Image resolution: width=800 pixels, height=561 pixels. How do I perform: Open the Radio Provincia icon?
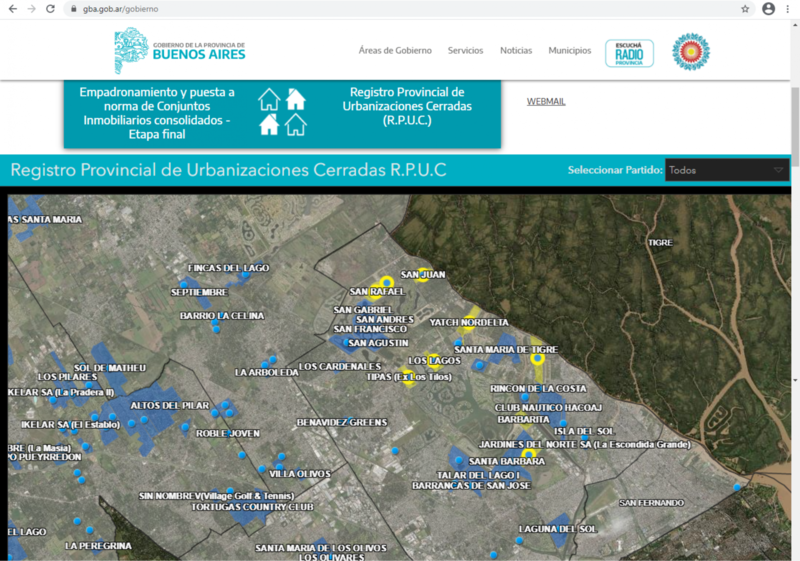coord(629,53)
